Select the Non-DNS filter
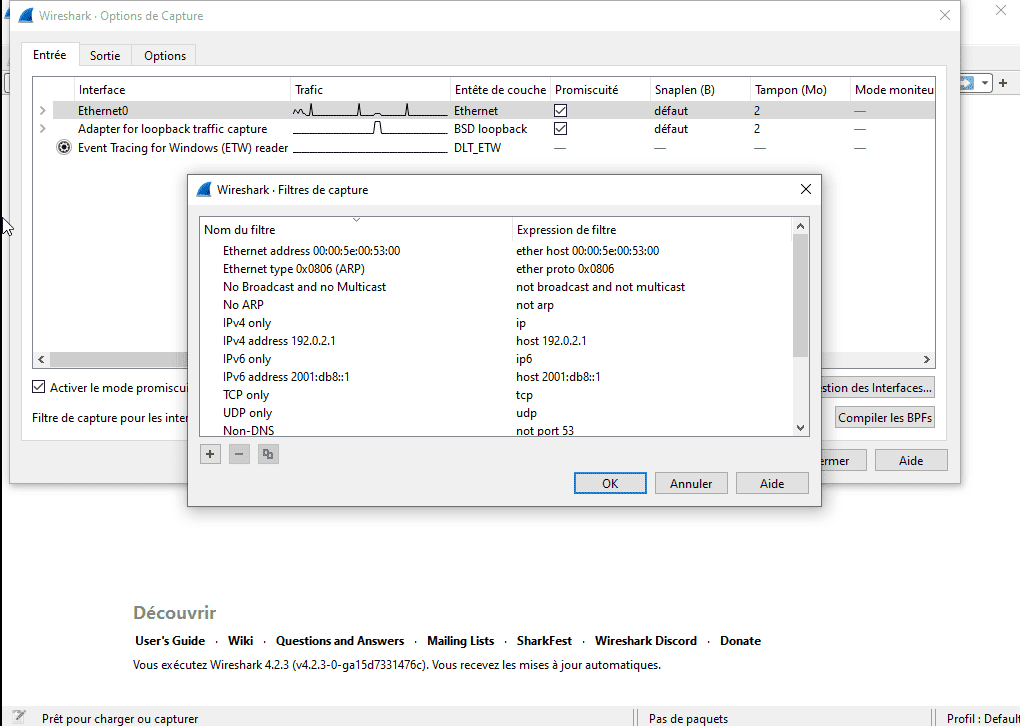 (x=248, y=430)
